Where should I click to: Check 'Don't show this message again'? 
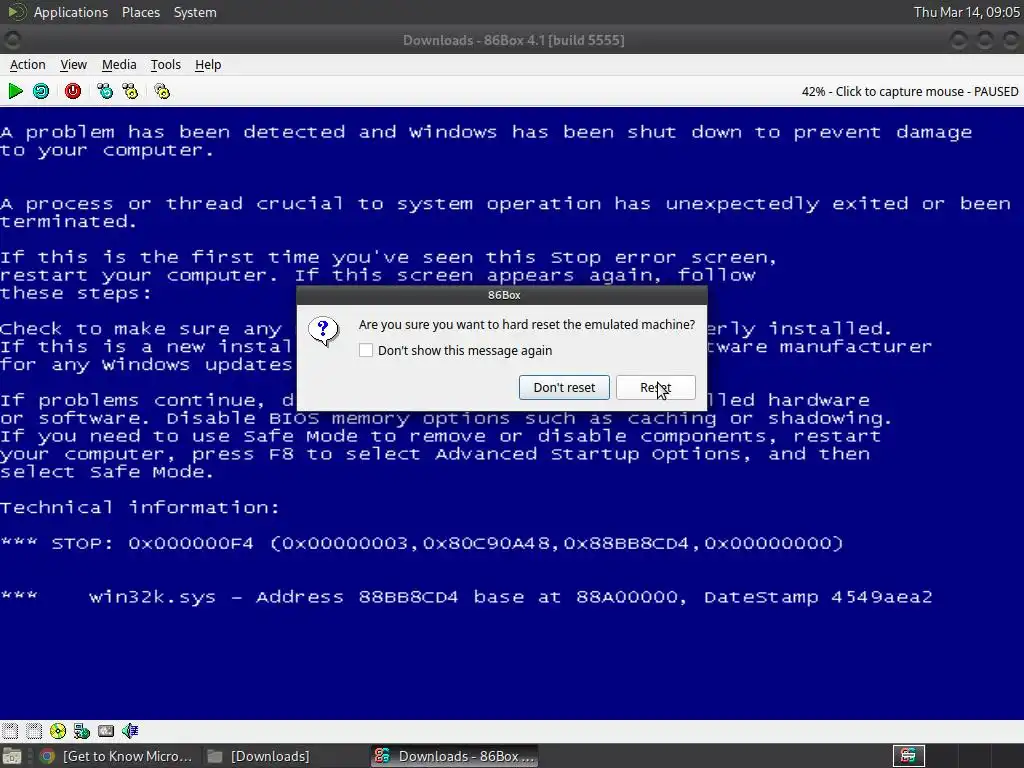[x=366, y=351]
